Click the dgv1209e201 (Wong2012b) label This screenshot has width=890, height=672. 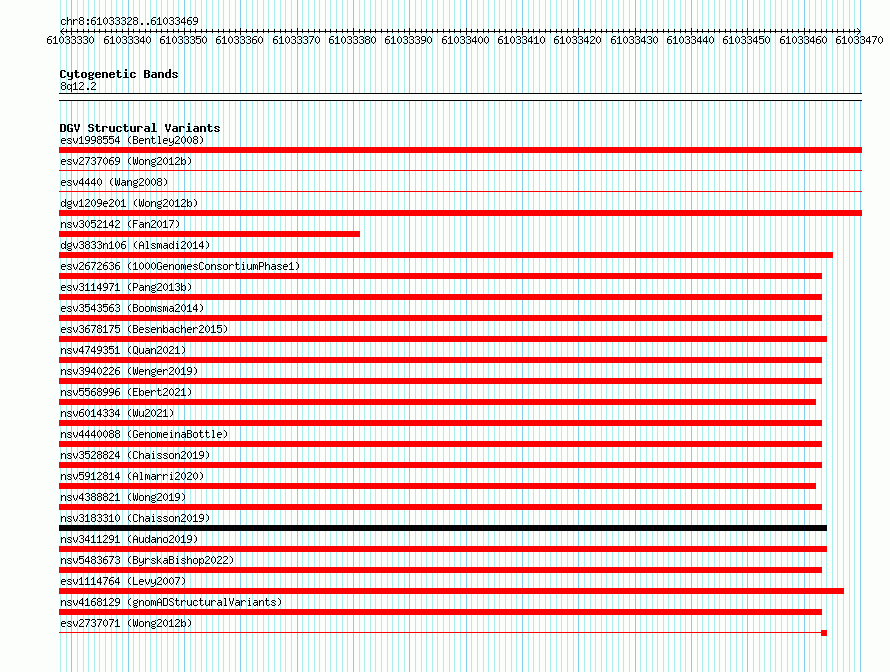(x=129, y=203)
